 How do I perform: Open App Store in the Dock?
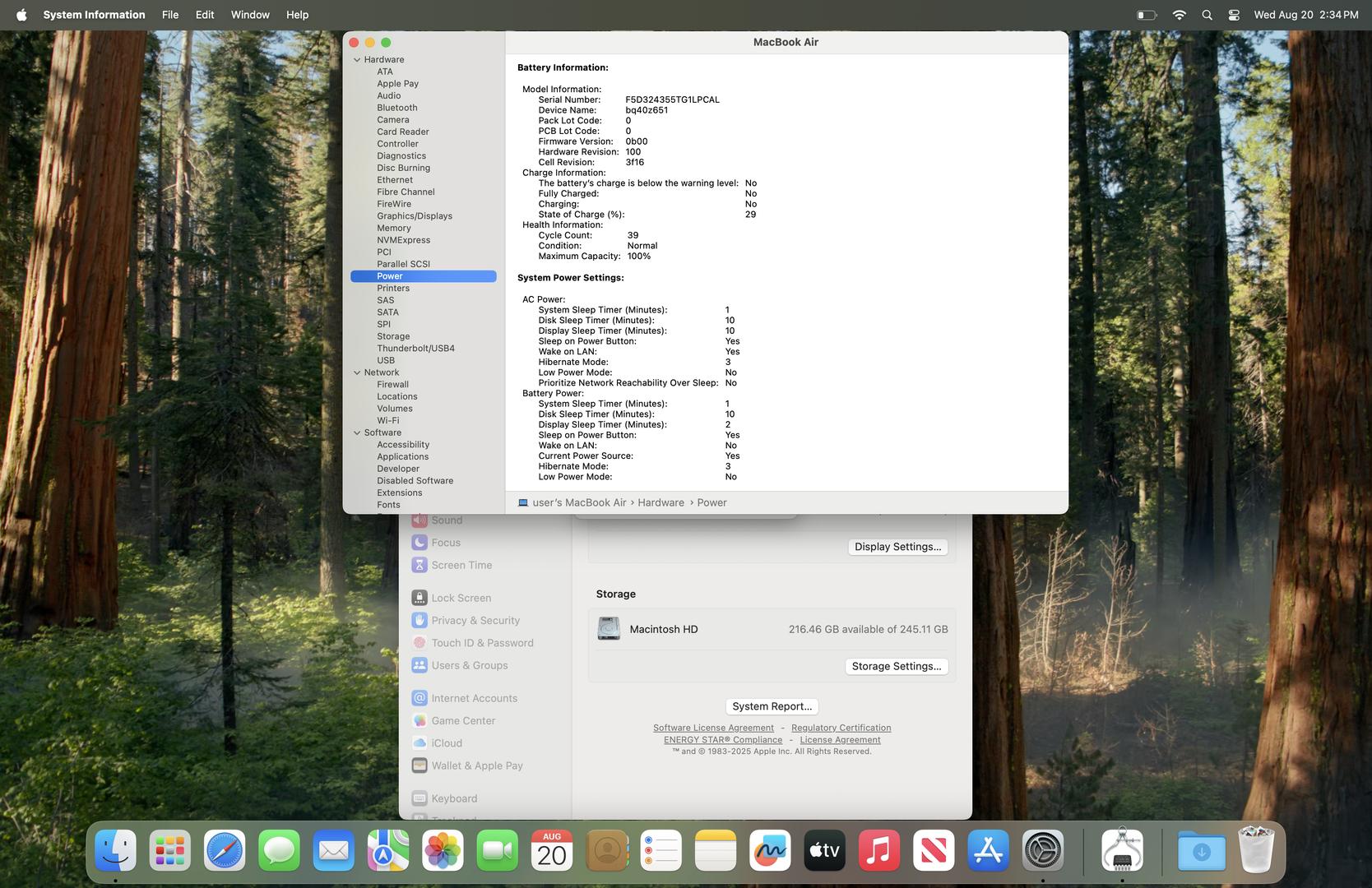(988, 850)
